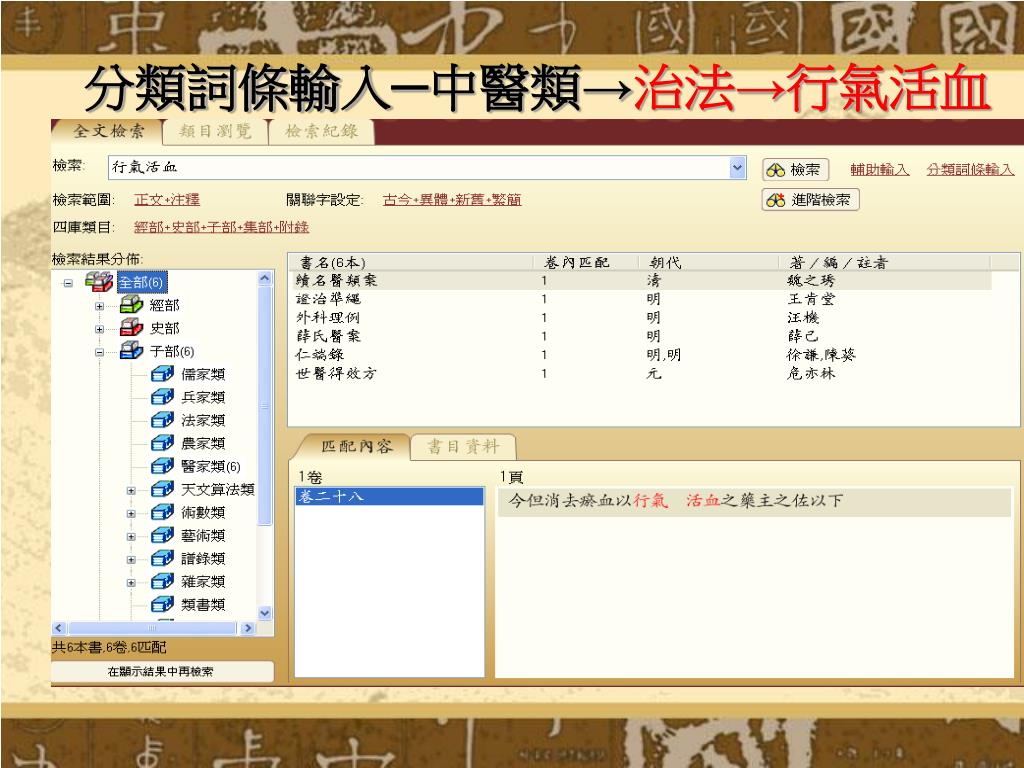Open the search term dropdown arrow
Viewport: 1024px width, 768px height.
(737, 167)
